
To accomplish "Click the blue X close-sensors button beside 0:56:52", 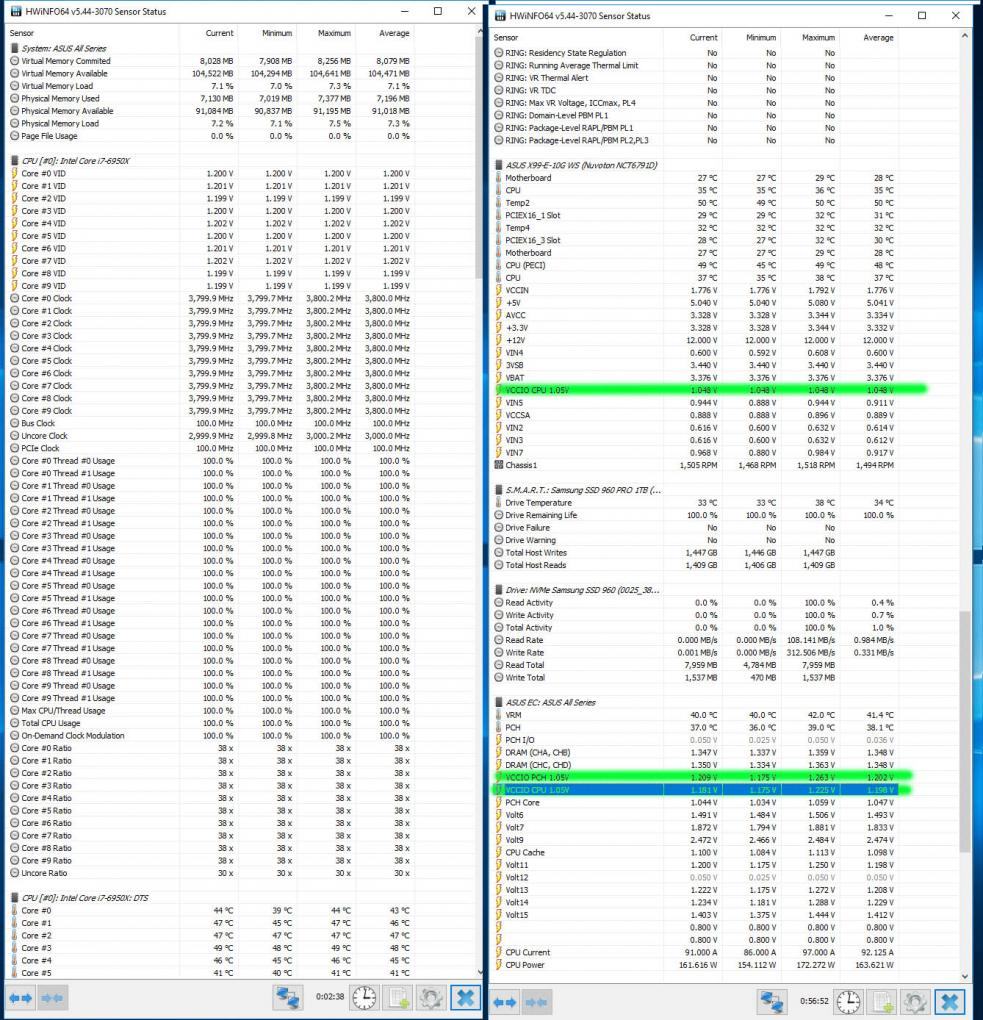I will tap(950, 1002).
